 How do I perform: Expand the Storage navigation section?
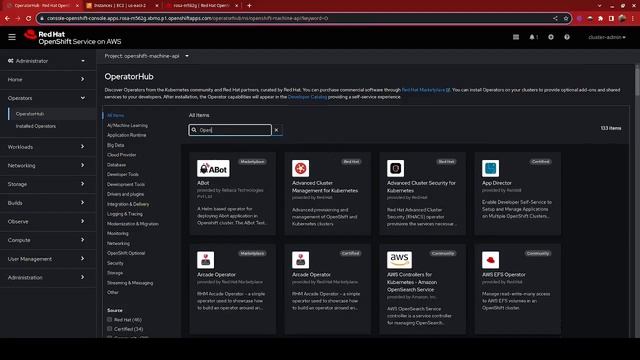47,184
